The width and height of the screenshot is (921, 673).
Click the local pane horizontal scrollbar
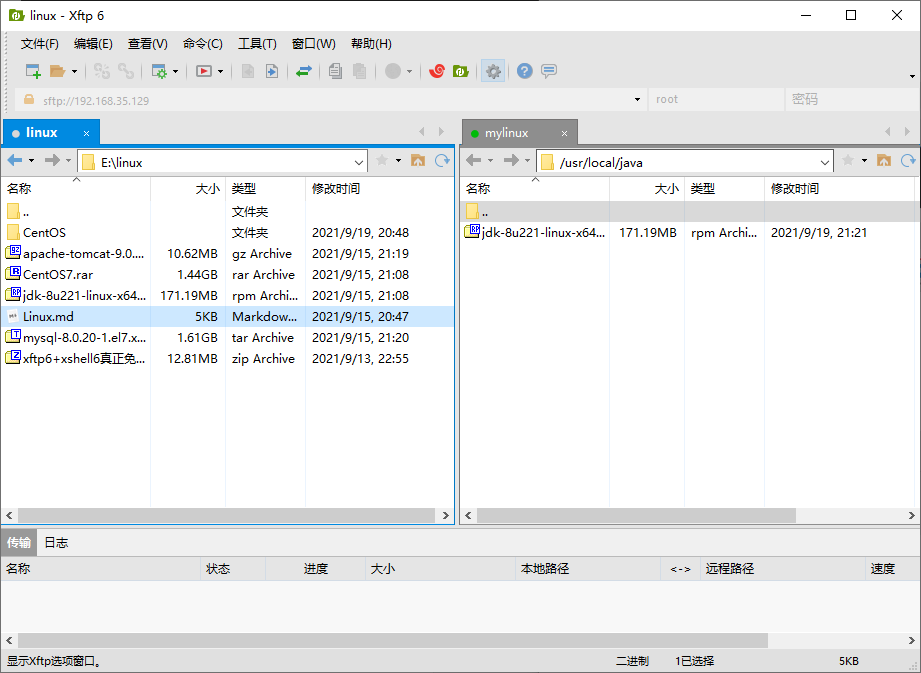click(x=227, y=516)
